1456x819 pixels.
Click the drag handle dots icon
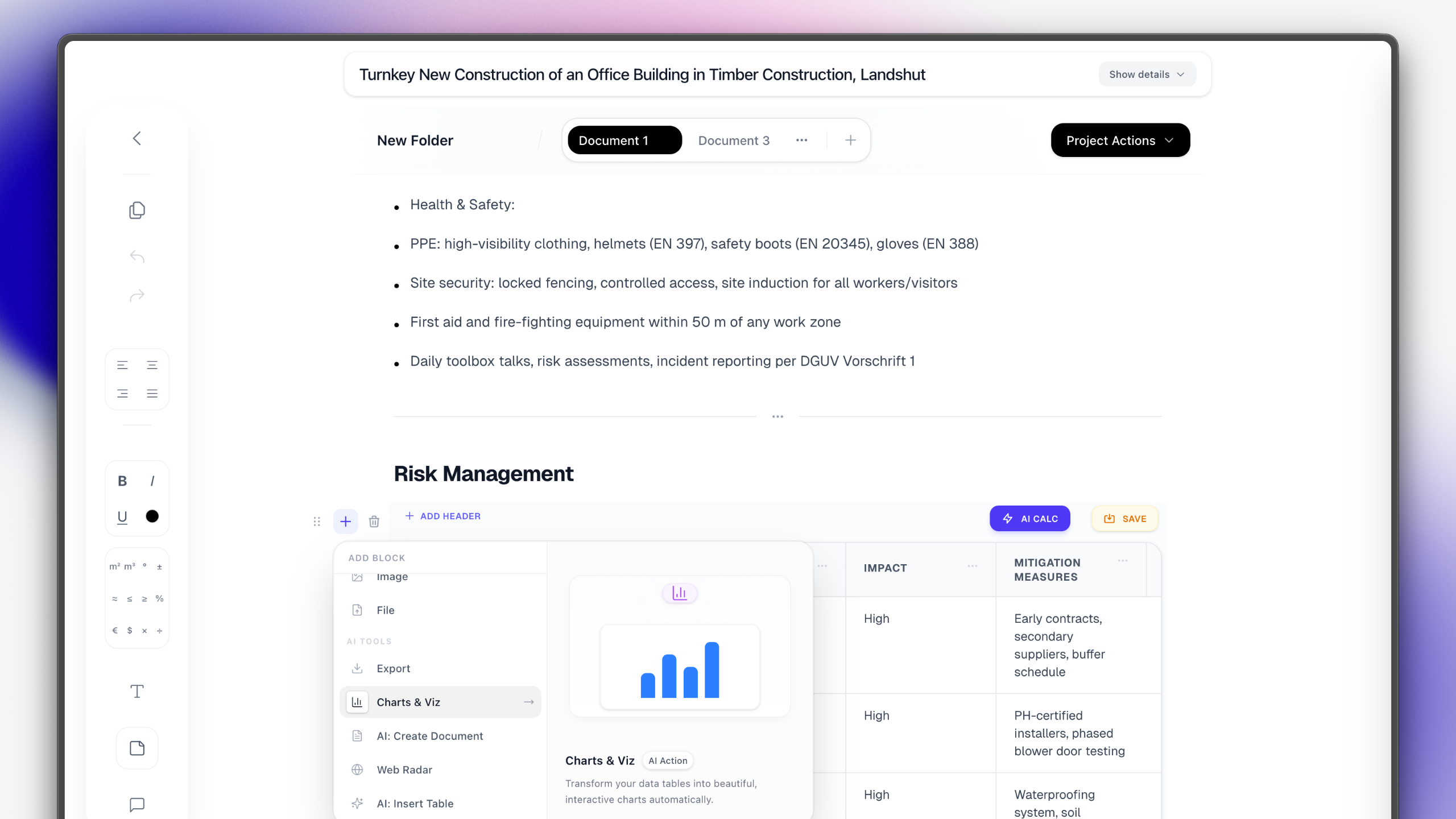pyautogui.click(x=317, y=522)
